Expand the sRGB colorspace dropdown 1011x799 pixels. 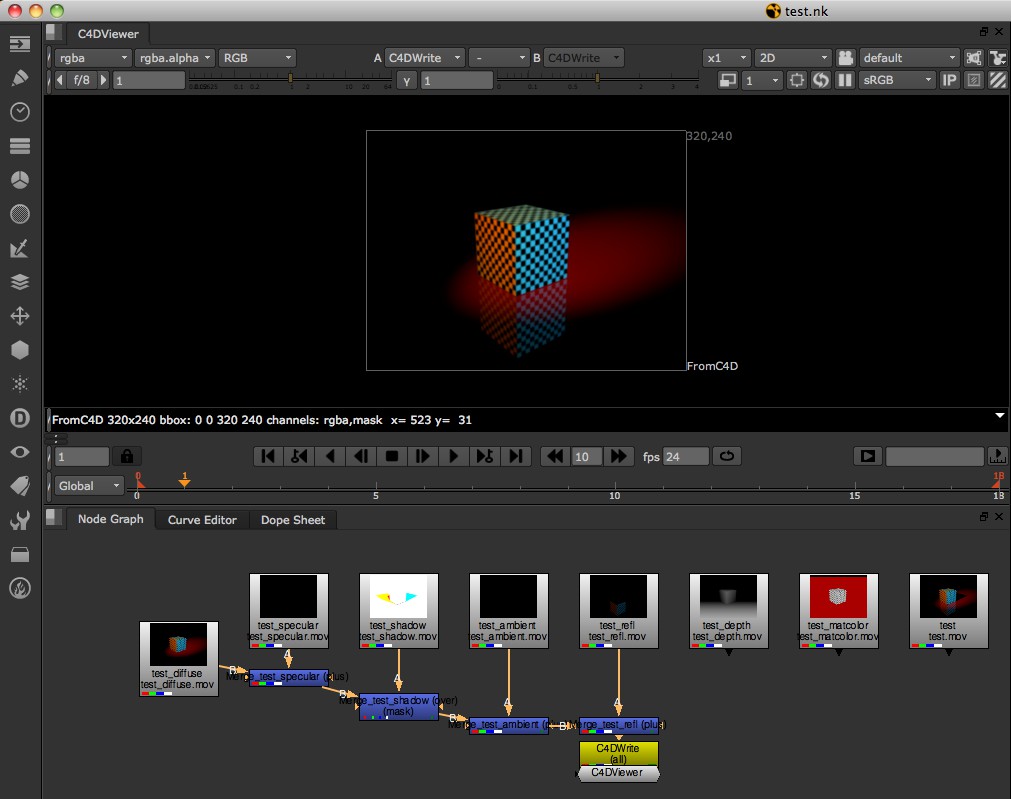897,80
